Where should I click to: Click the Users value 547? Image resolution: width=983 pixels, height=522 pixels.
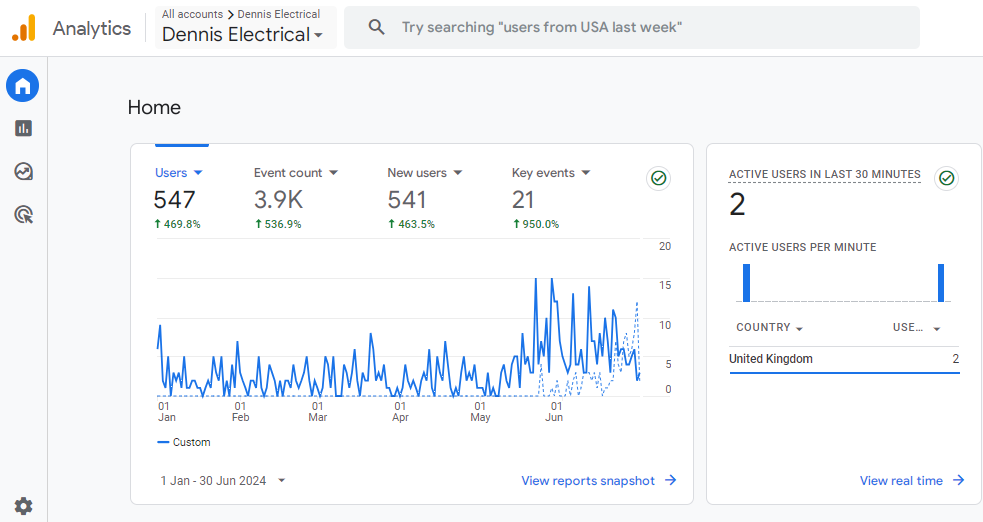click(x=174, y=200)
